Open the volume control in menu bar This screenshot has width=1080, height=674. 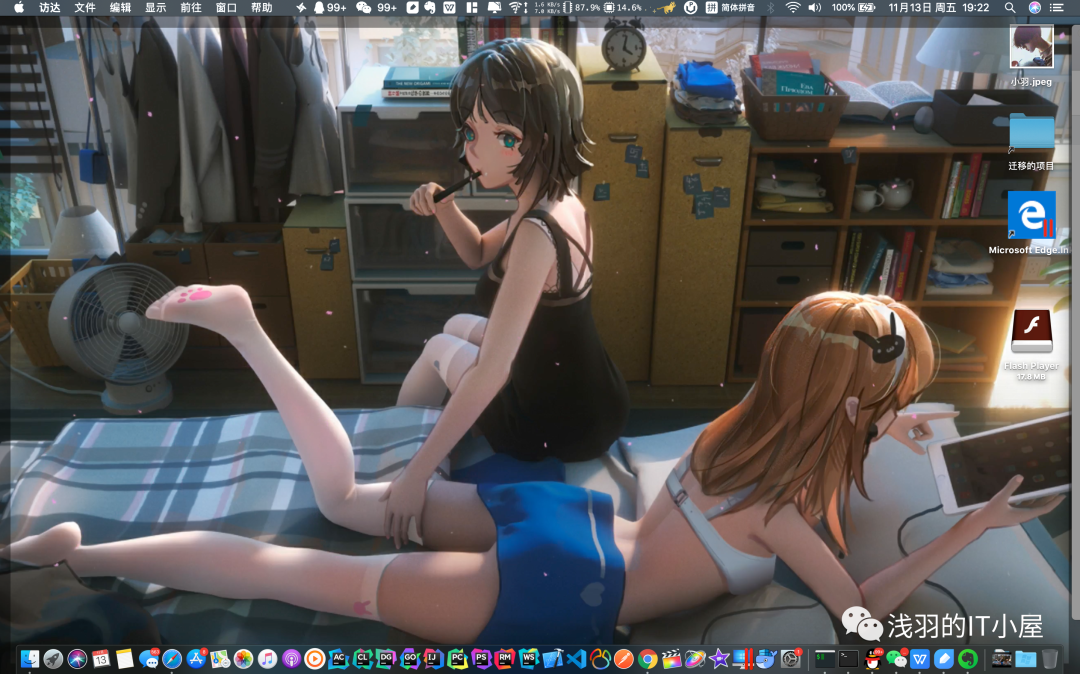[x=814, y=8]
